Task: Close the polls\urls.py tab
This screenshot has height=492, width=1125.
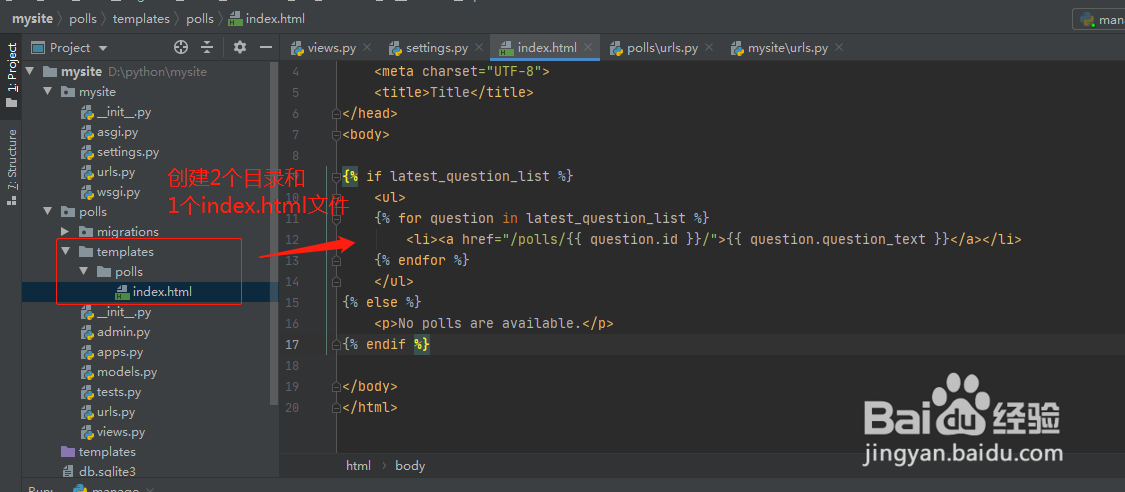Action: click(710, 48)
